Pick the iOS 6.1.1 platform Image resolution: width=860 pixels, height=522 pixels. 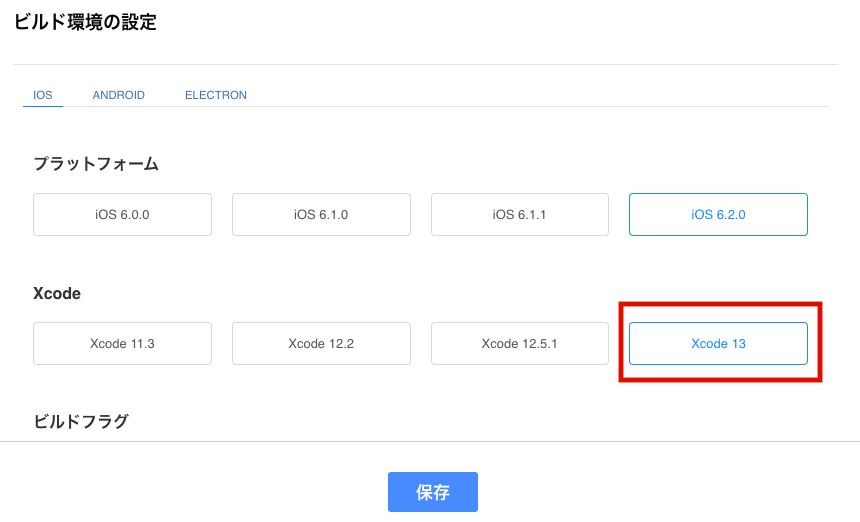(x=519, y=214)
